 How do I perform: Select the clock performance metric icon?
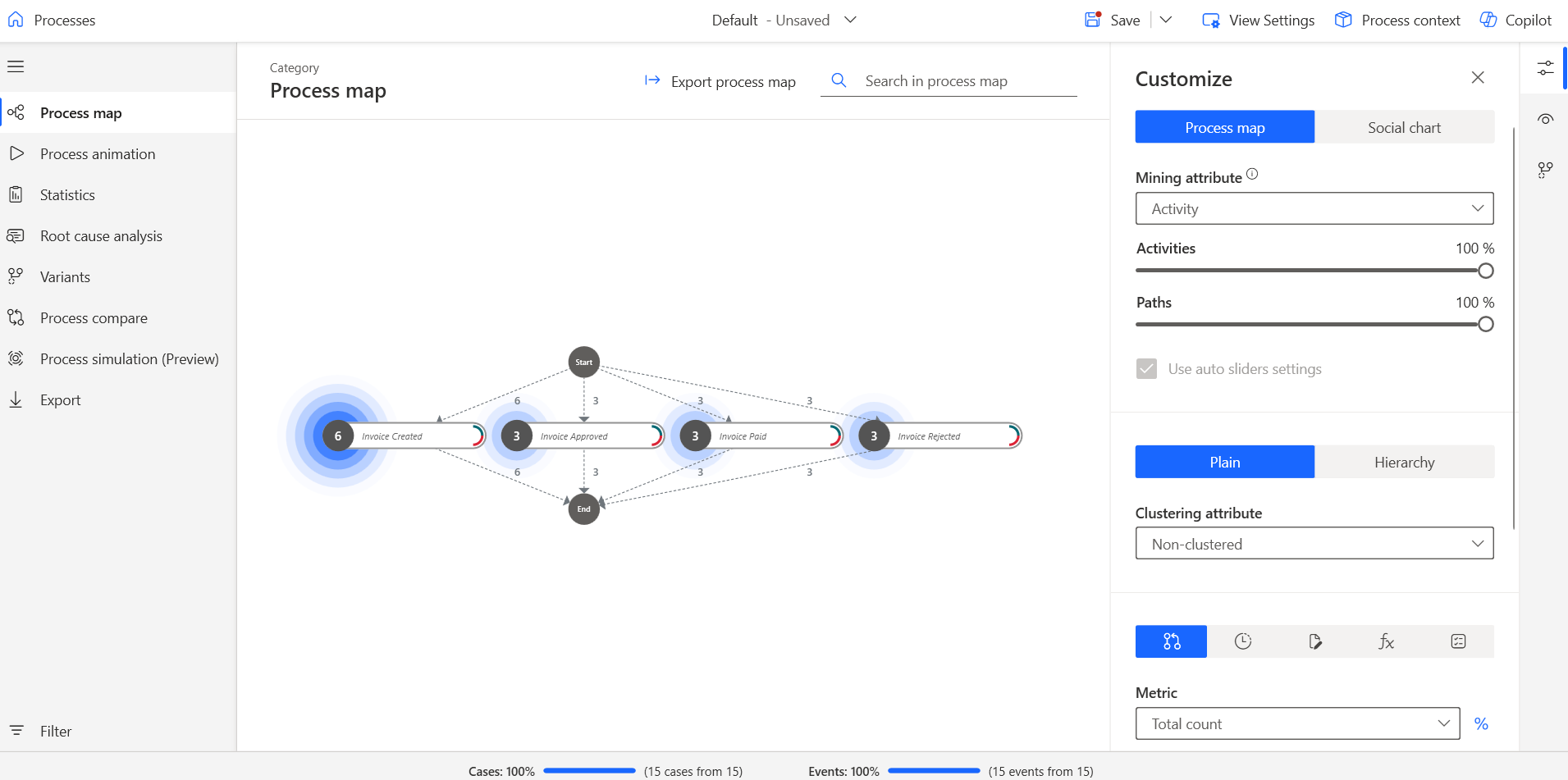coord(1242,641)
